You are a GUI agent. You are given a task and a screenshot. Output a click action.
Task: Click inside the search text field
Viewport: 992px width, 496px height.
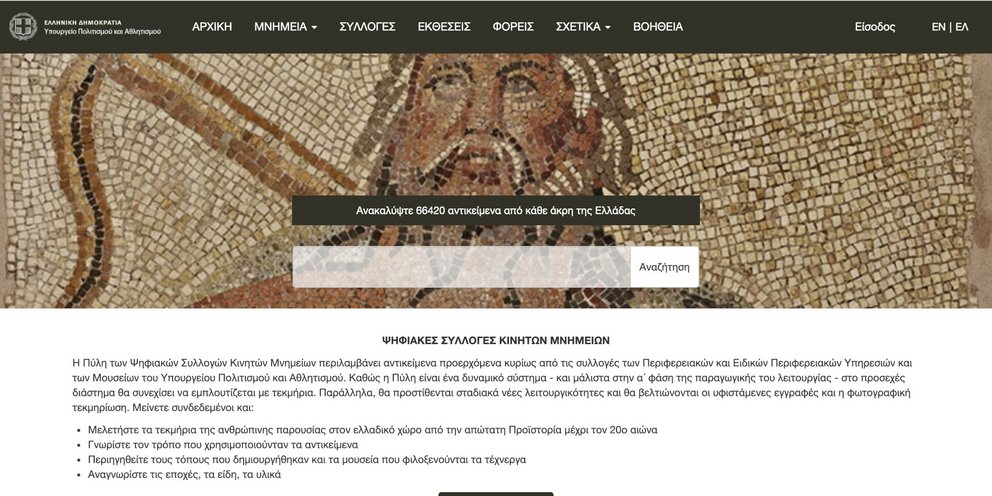461,267
